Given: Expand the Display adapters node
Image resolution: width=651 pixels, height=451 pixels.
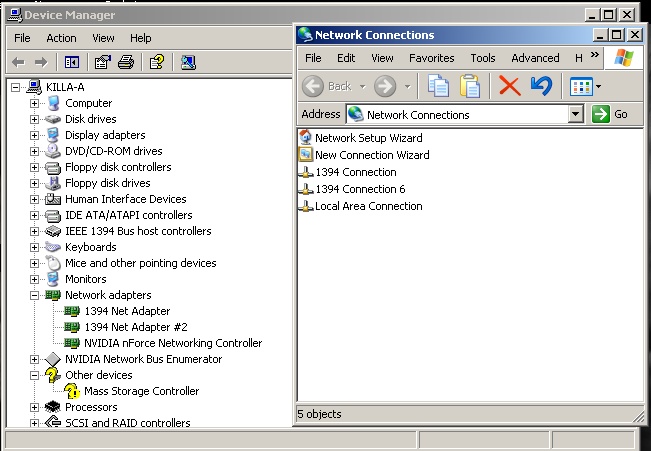Looking at the screenshot, I should tap(35, 135).
